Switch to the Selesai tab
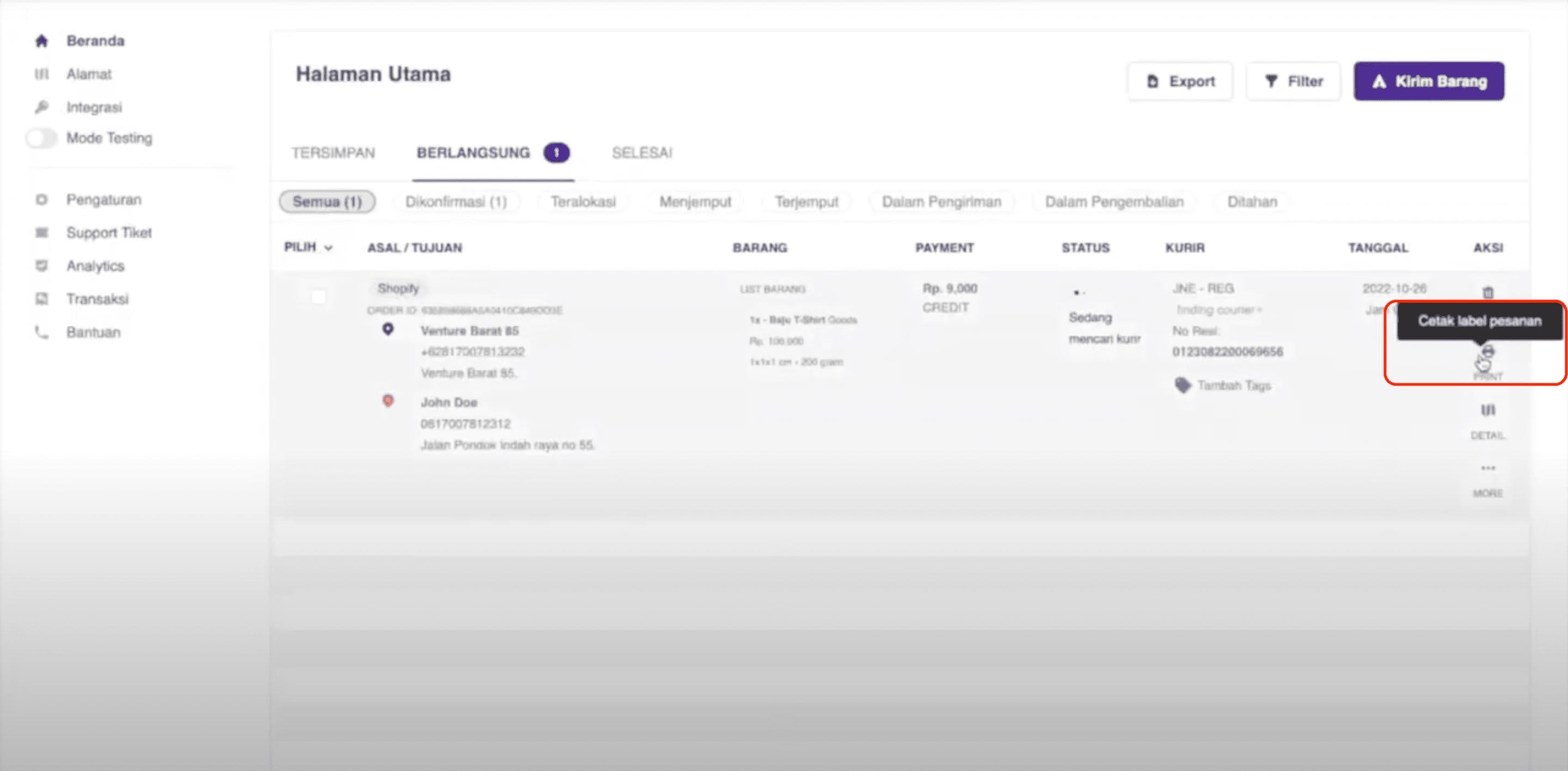Viewport: 1568px width, 771px height. tap(642, 153)
